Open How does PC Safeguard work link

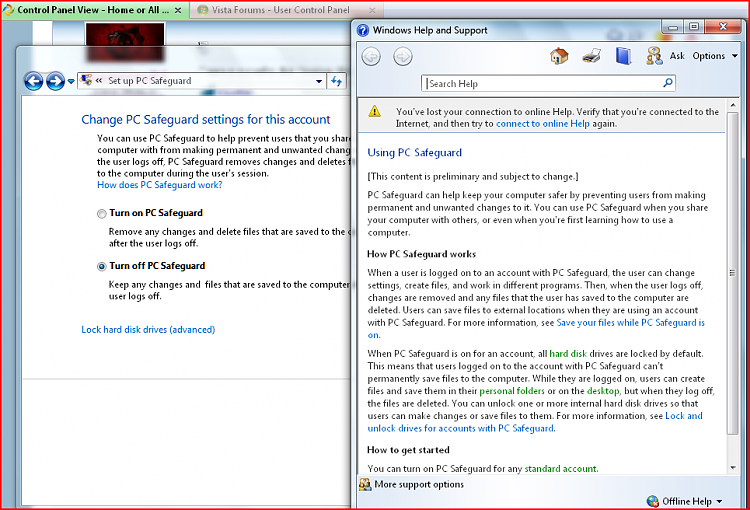pos(159,185)
